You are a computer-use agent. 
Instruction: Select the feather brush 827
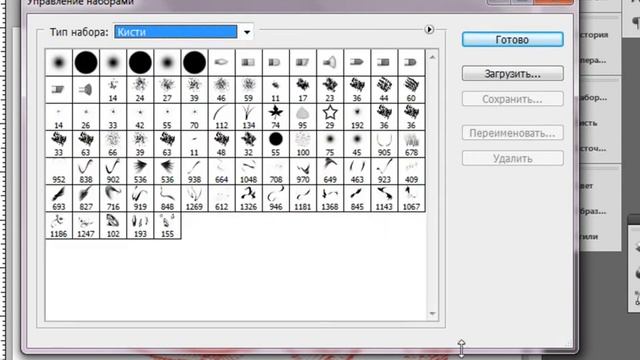coord(86,198)
